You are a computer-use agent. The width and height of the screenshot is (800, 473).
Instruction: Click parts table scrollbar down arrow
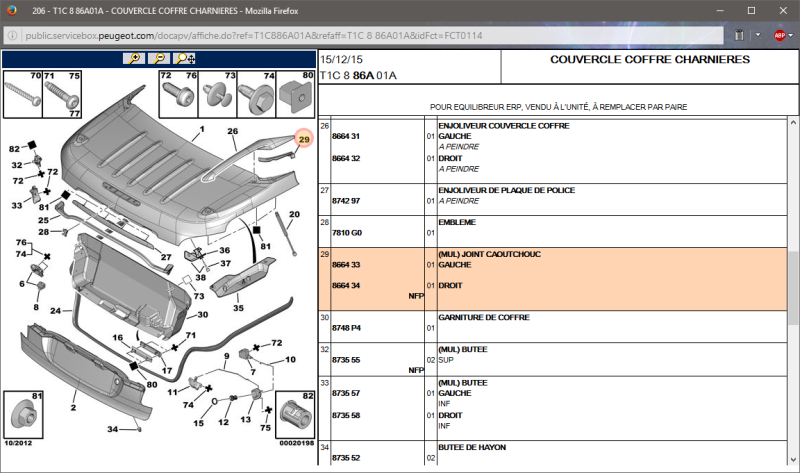[x=793, y=460]
